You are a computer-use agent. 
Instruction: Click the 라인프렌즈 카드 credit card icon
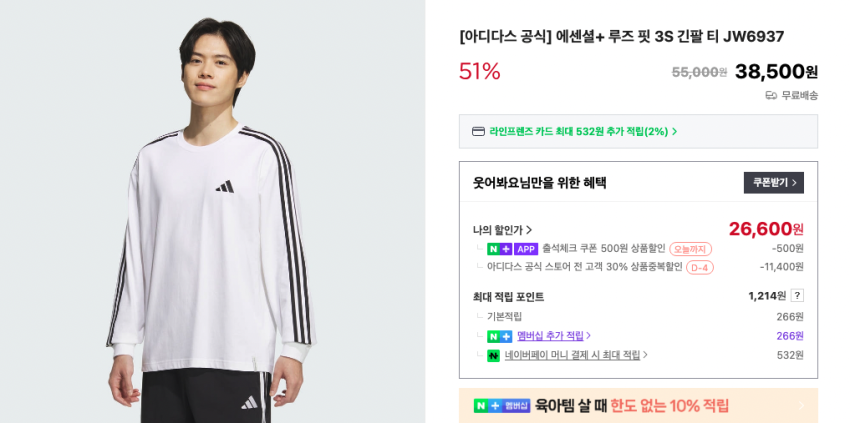point(478,131)
